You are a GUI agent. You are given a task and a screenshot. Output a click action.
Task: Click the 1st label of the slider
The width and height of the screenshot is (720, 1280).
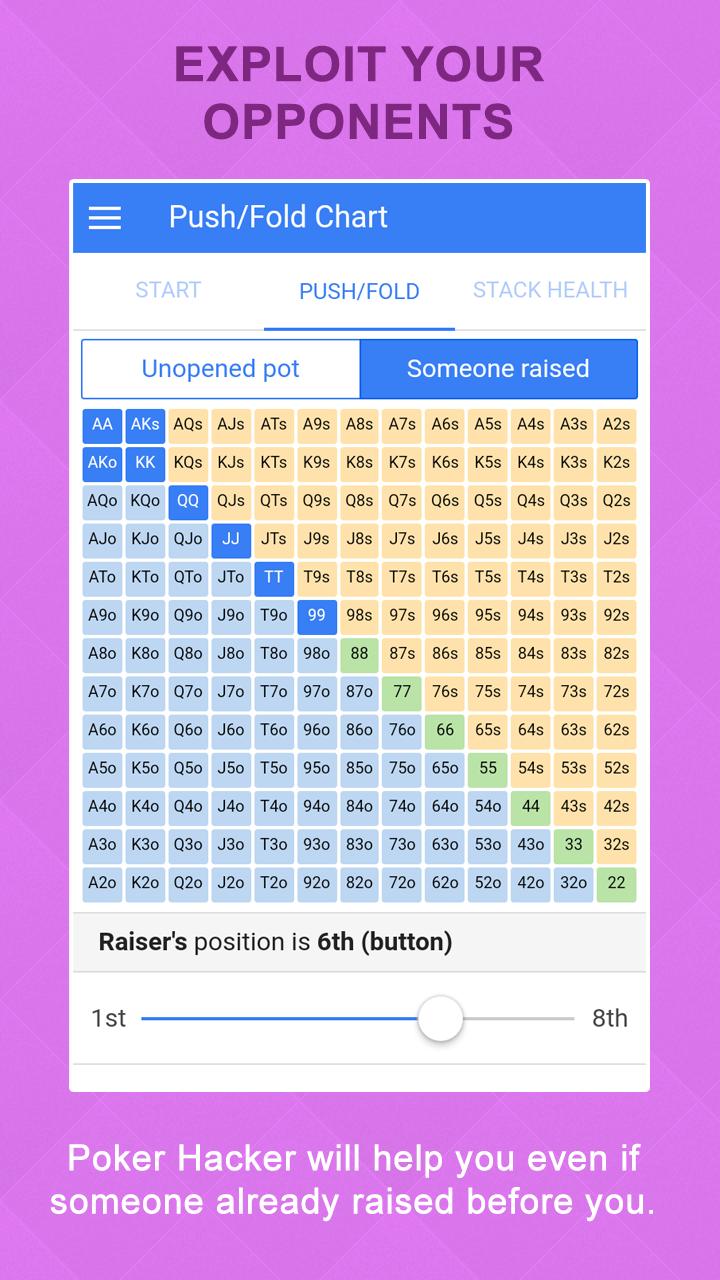(x=108, y=1018)
